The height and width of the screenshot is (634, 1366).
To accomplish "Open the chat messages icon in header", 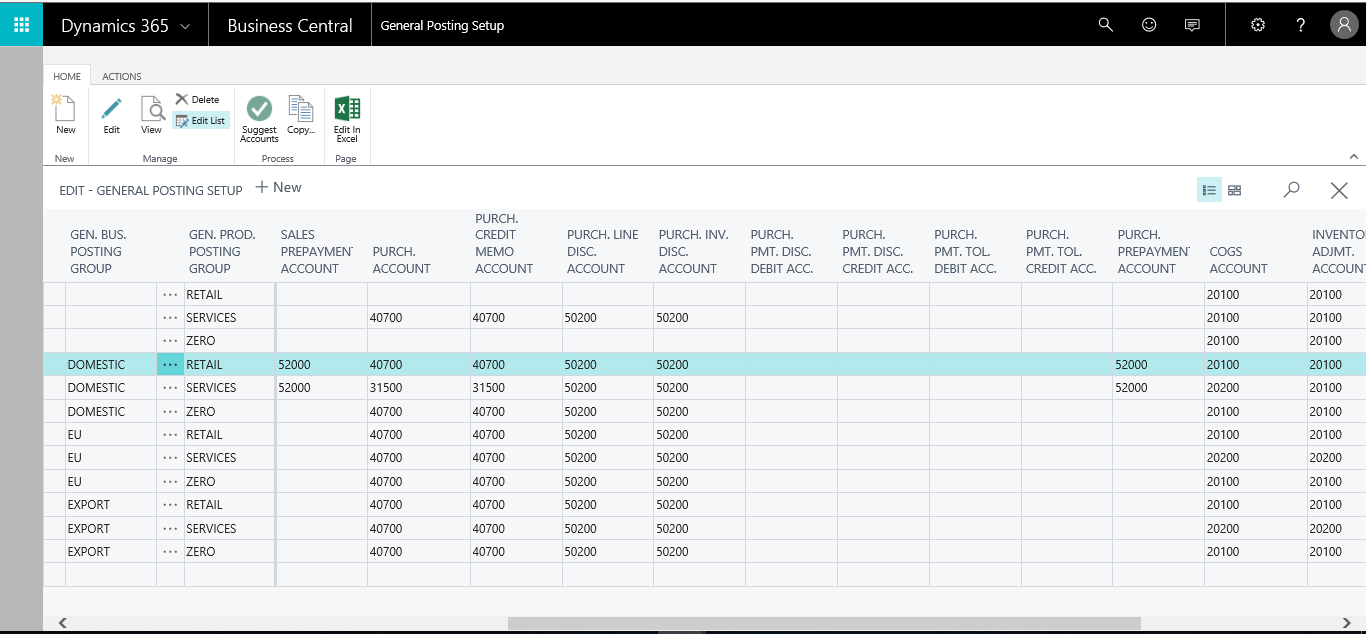I will point(1192,25).
